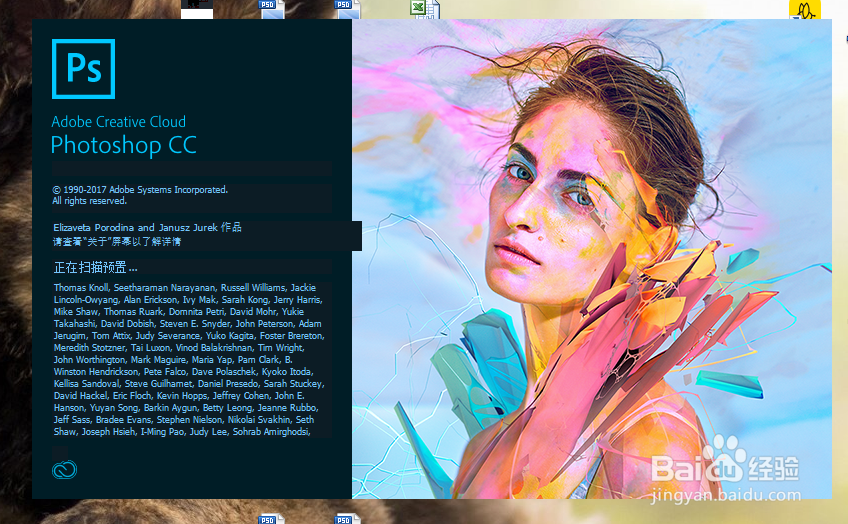This screenshot has width=848, height=524.
Task: Click the 正在扫描预置 loading status text
Action: coord(95,267)
